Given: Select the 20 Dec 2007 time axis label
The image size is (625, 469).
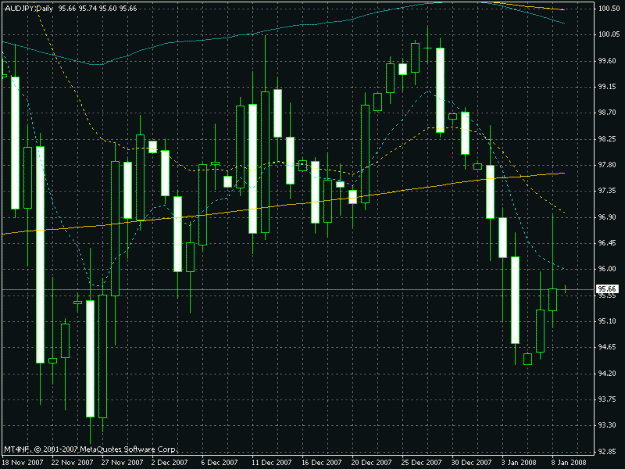Looking at the screenshot, I should click(x=371, y=462).
